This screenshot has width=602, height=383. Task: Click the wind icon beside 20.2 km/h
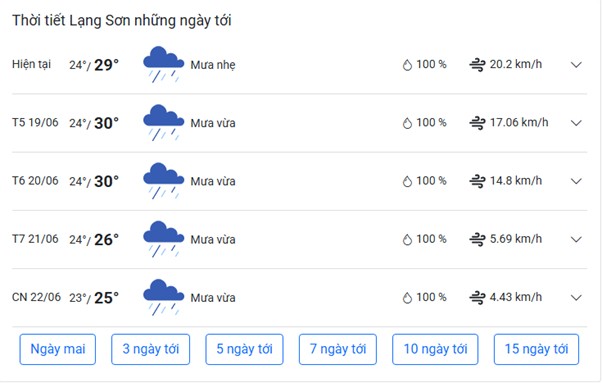(x=477, y=64)
